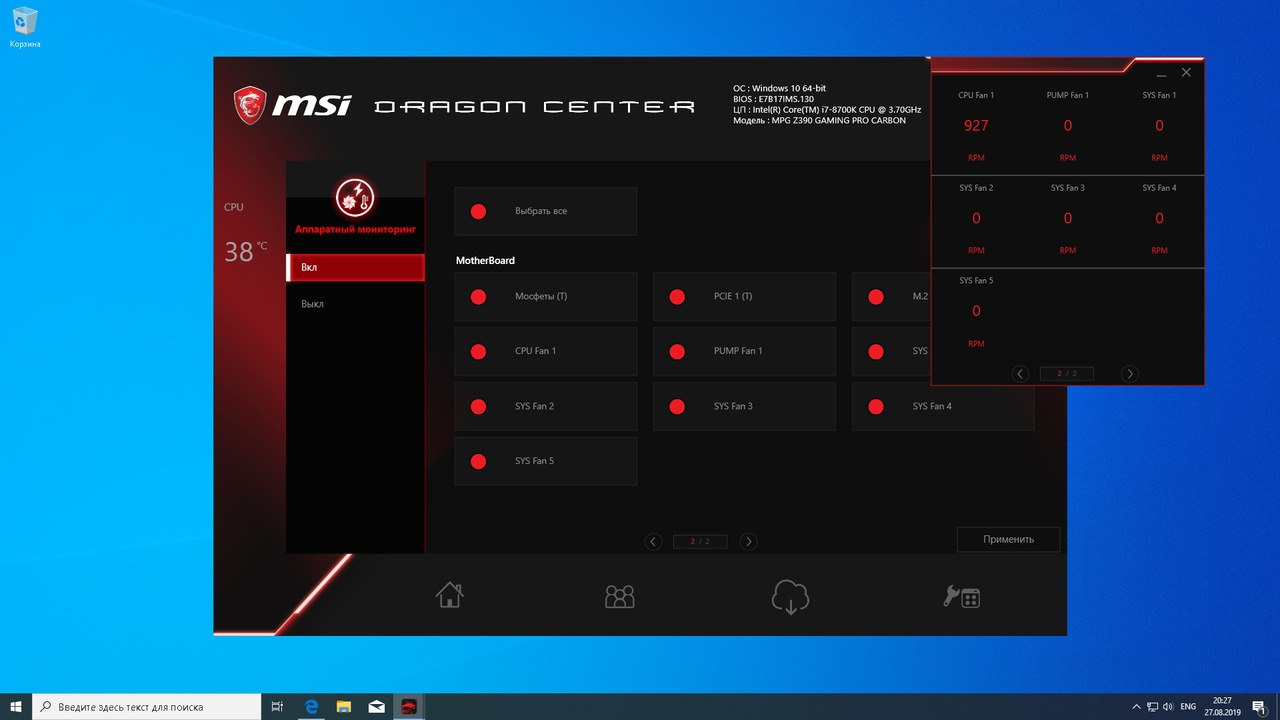The image size is (1280, 720).
Task: Open the Recycle Bin desktop icon
Action: click(25, 27)
